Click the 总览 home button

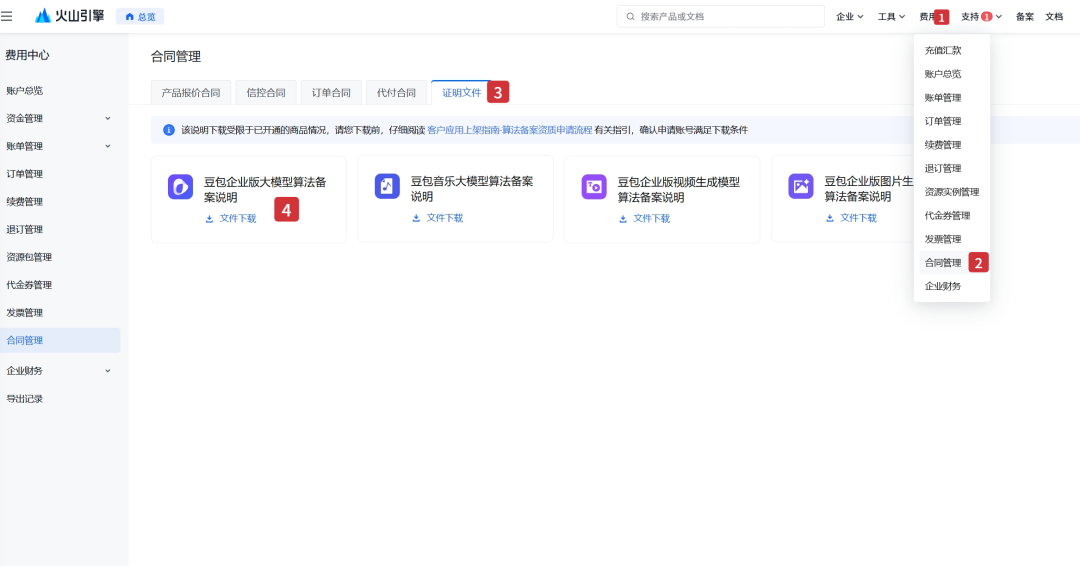pos(140,17)
